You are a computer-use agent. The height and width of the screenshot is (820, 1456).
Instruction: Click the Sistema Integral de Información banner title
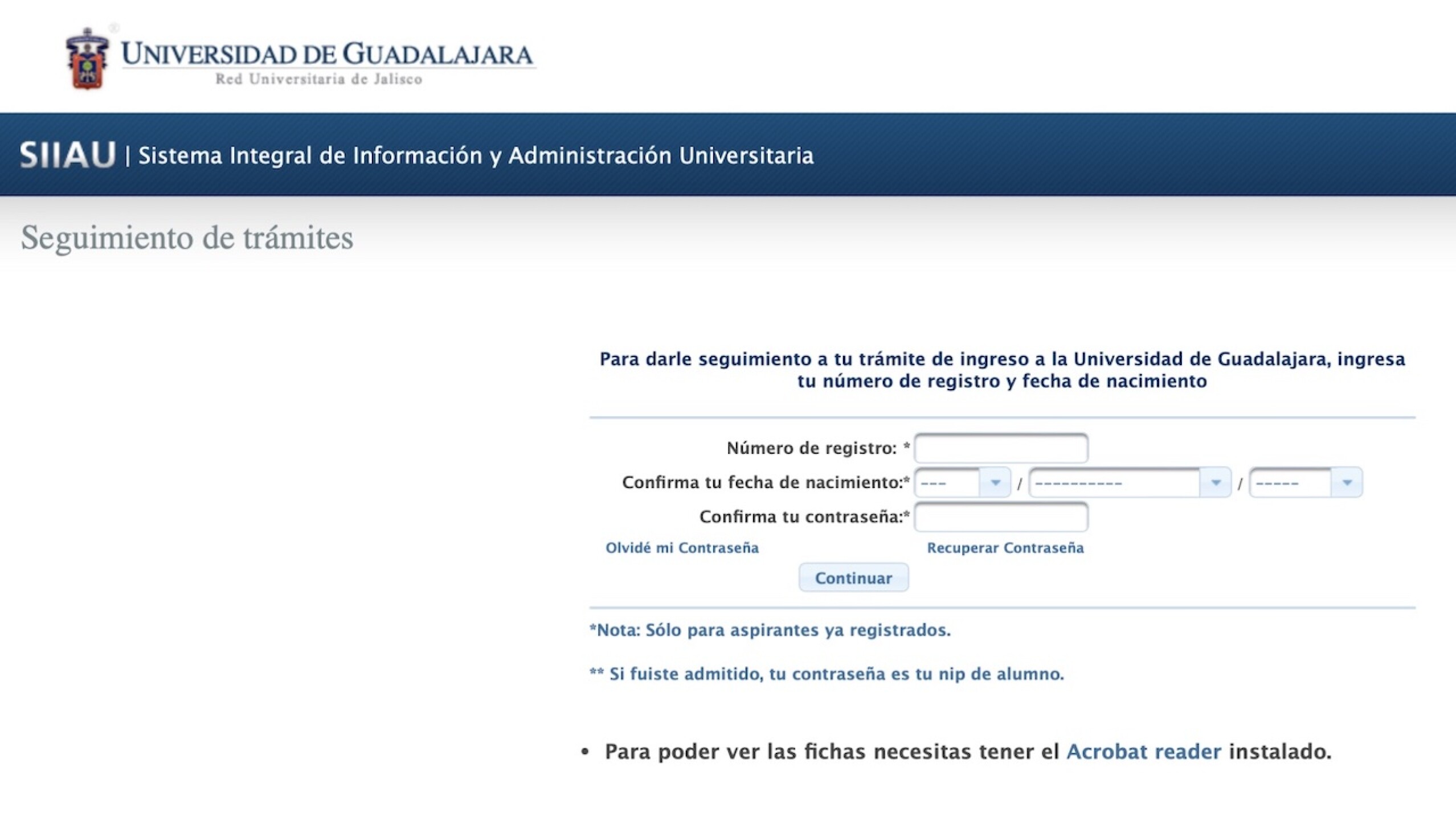pyautogui.click(x=476, y=155)
